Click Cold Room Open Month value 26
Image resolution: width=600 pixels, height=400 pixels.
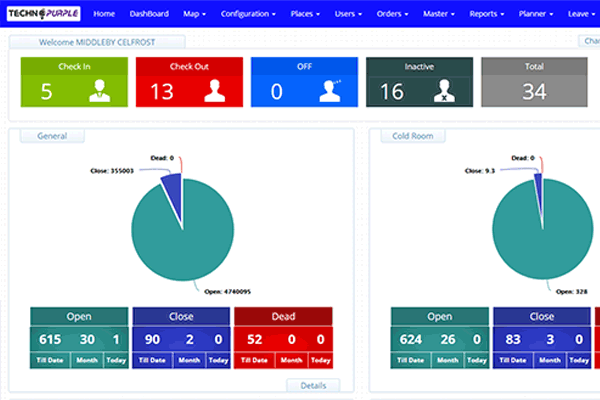click(448, 339)
